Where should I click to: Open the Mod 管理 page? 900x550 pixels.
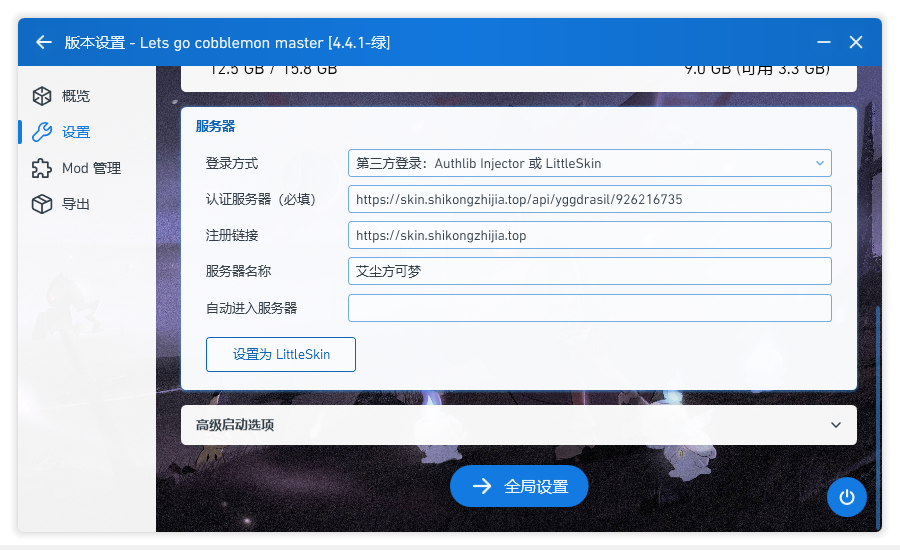coord(91,168)
